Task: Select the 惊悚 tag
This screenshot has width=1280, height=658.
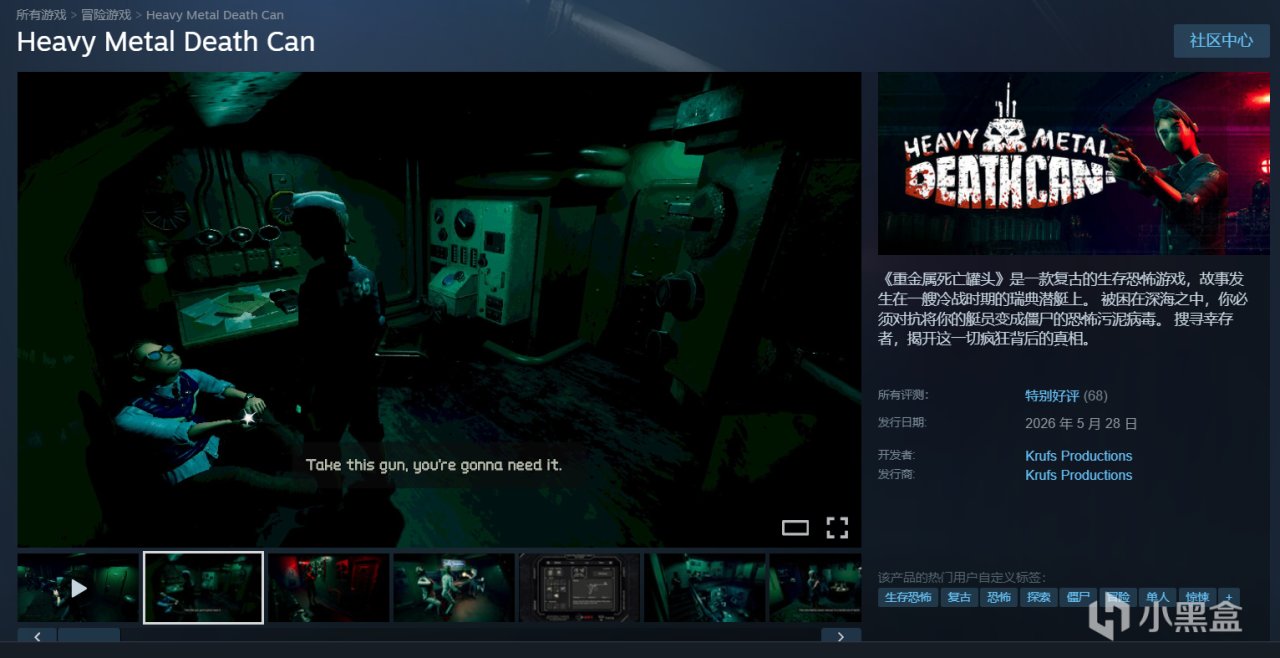Action: [x=1197, y=597]
